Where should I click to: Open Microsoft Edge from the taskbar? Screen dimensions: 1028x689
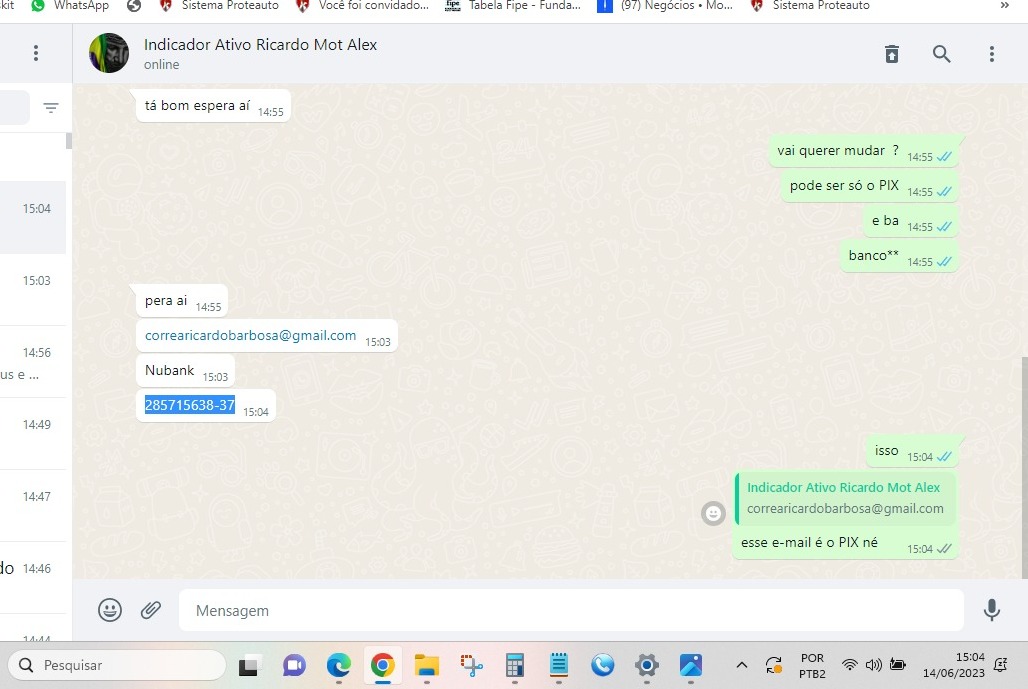338,665
